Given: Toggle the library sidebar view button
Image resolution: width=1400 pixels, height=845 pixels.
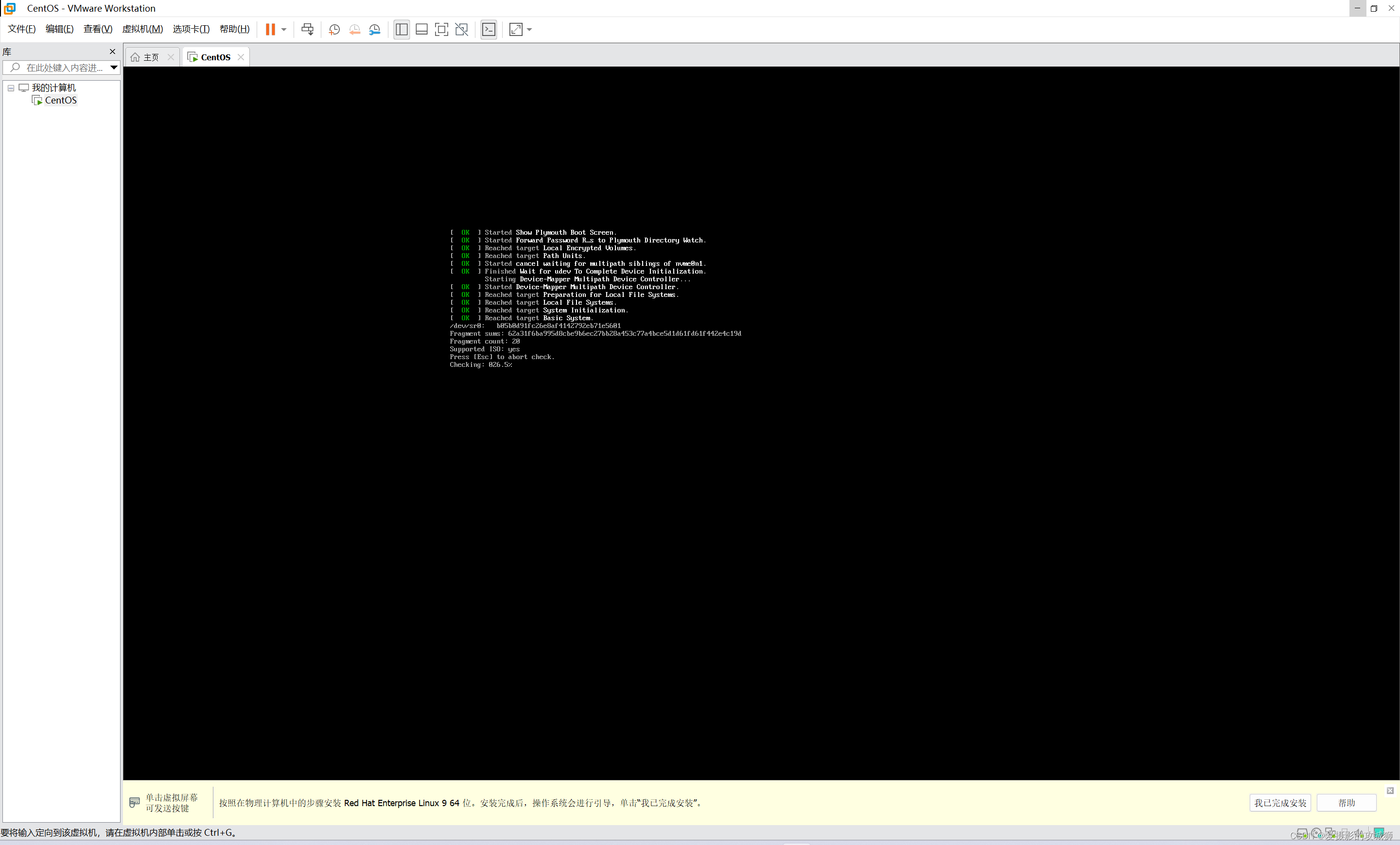Looking at the screenshot, I should coord(402,30).
